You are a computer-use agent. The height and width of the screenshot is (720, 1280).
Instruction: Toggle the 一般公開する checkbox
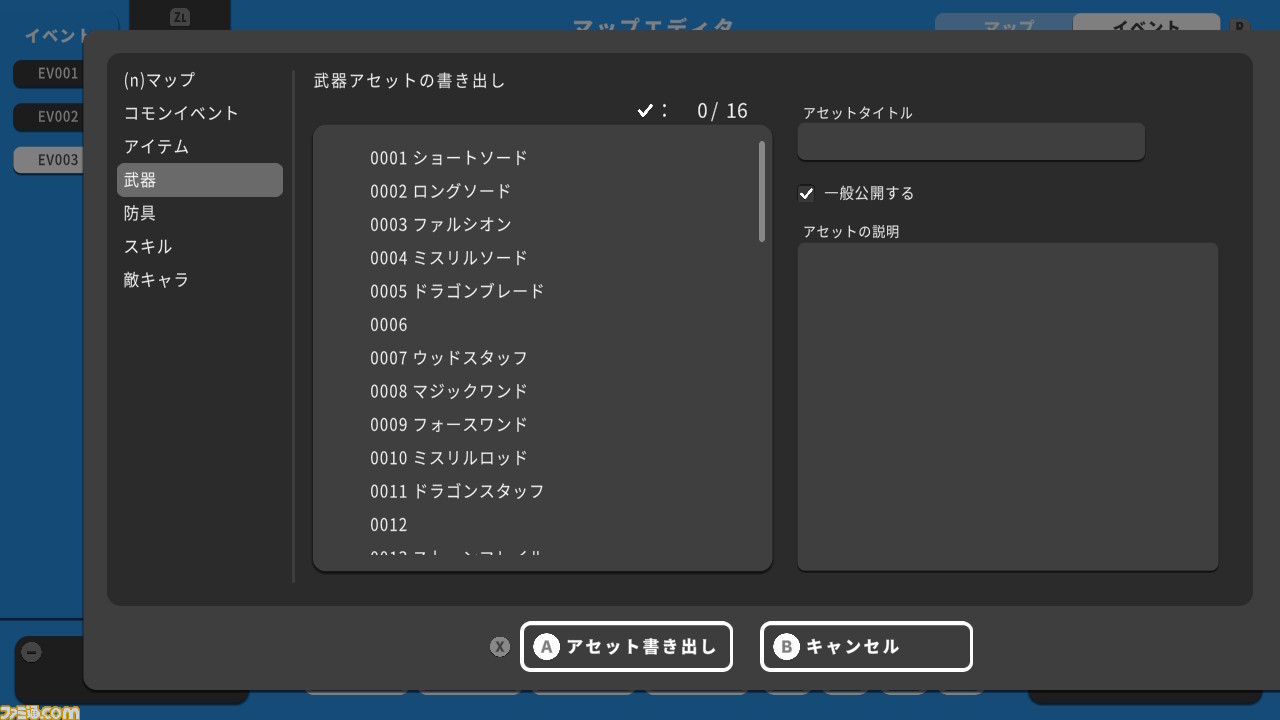click(806, 193)
